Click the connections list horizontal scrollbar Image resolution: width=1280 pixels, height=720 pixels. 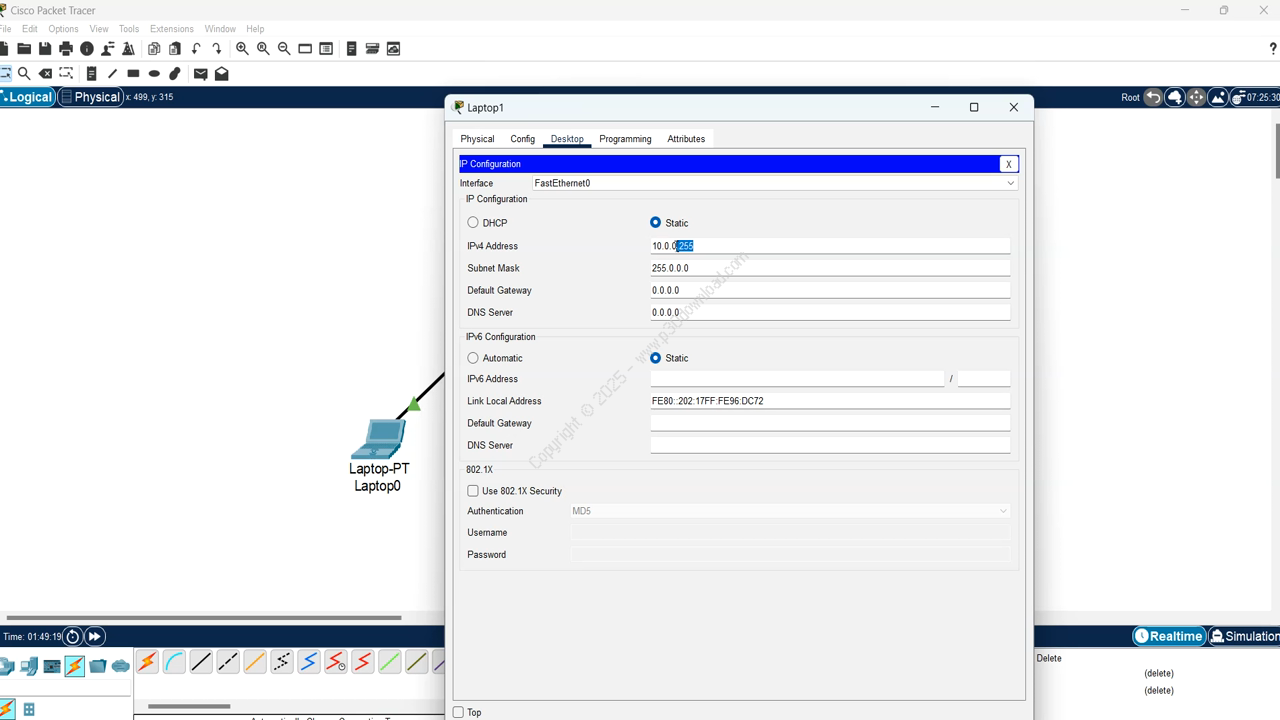pos(189,707)
